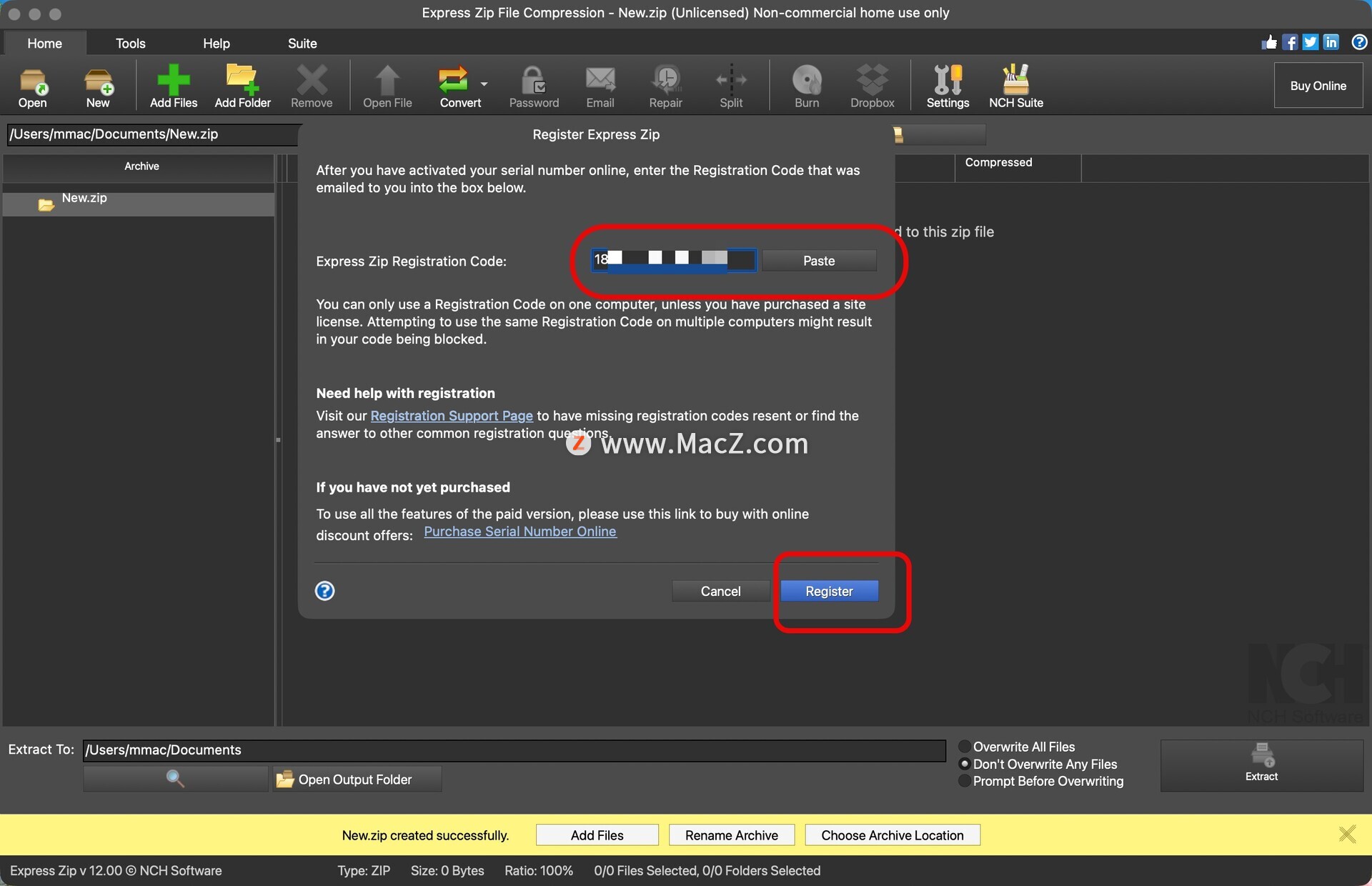Viewport: 1372px width, 886px height.
Task: Switch to the Suite tab
Action: click(302, 44)
